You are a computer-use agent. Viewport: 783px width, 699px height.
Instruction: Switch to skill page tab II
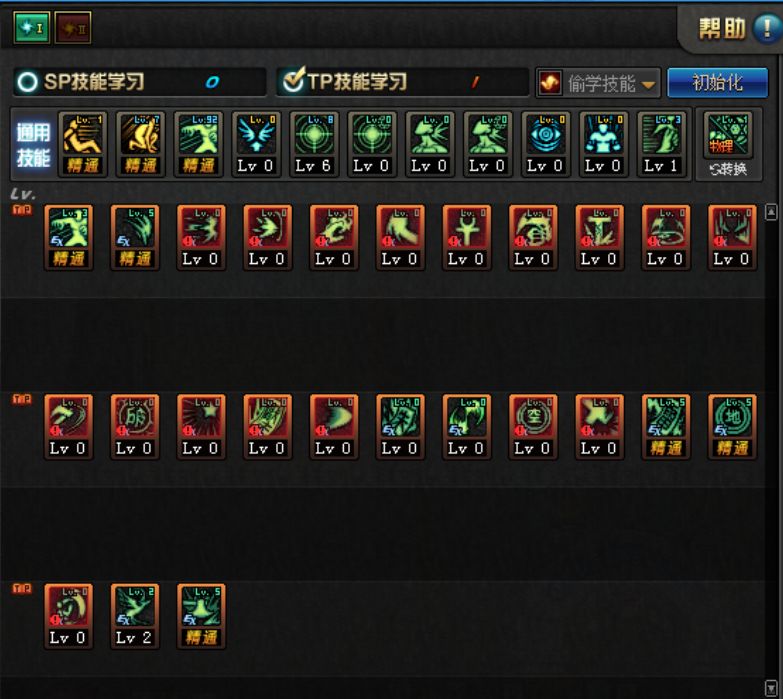[72, 28]
